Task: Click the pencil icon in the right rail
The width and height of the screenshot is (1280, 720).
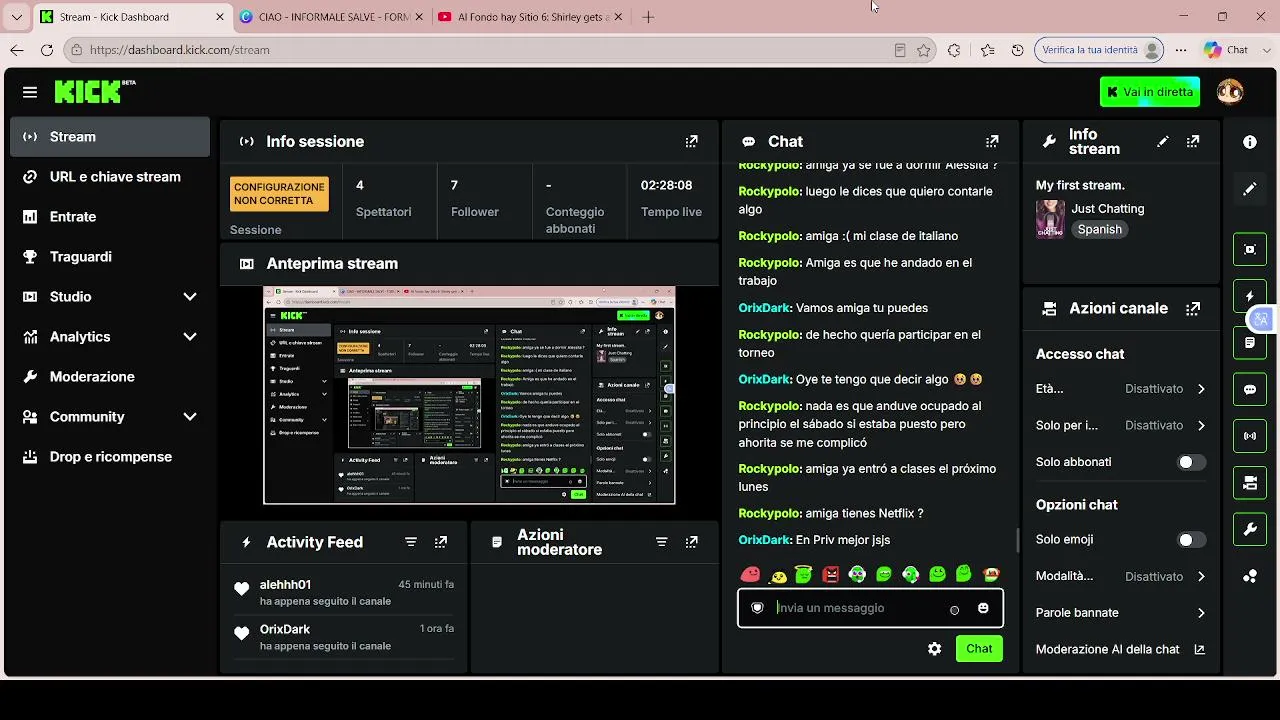Action: [1250, 189]
